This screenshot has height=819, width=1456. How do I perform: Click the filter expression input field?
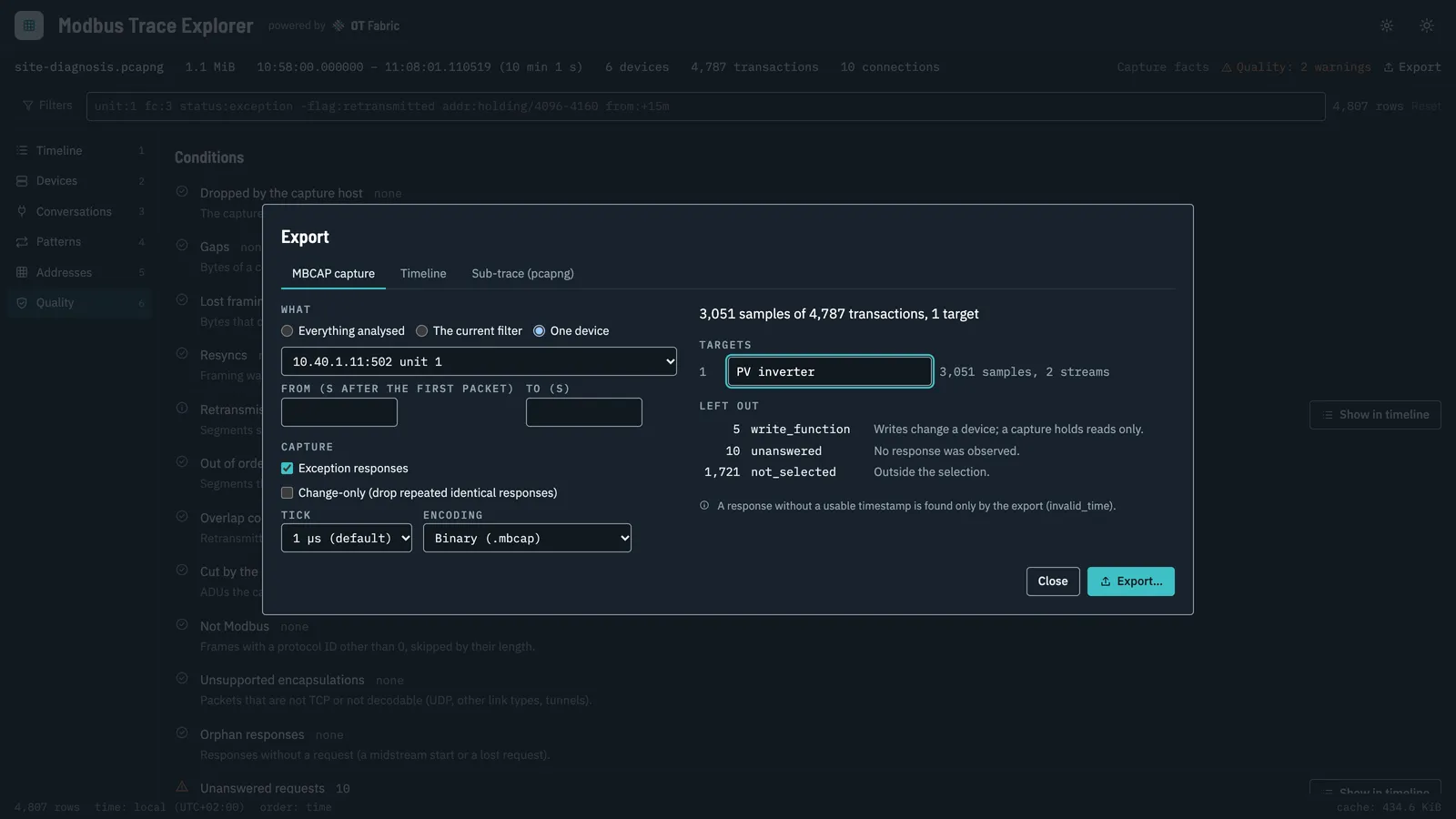[x=705, y=106]
